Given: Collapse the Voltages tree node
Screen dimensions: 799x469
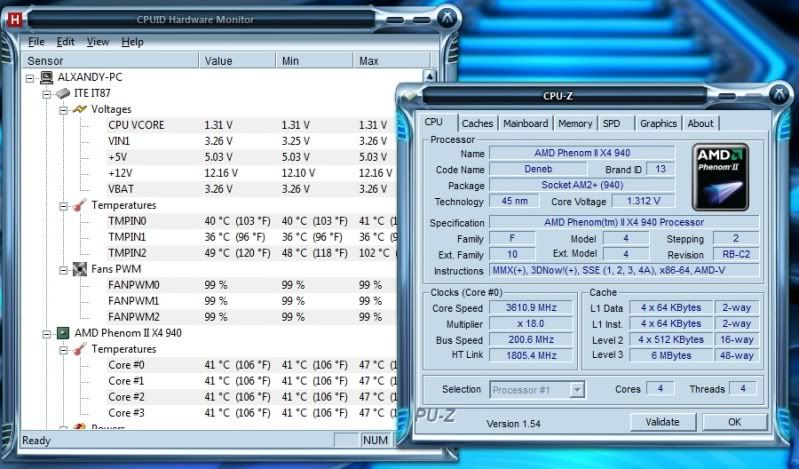Looking at the screenshot, I should (x=63, y=110).
